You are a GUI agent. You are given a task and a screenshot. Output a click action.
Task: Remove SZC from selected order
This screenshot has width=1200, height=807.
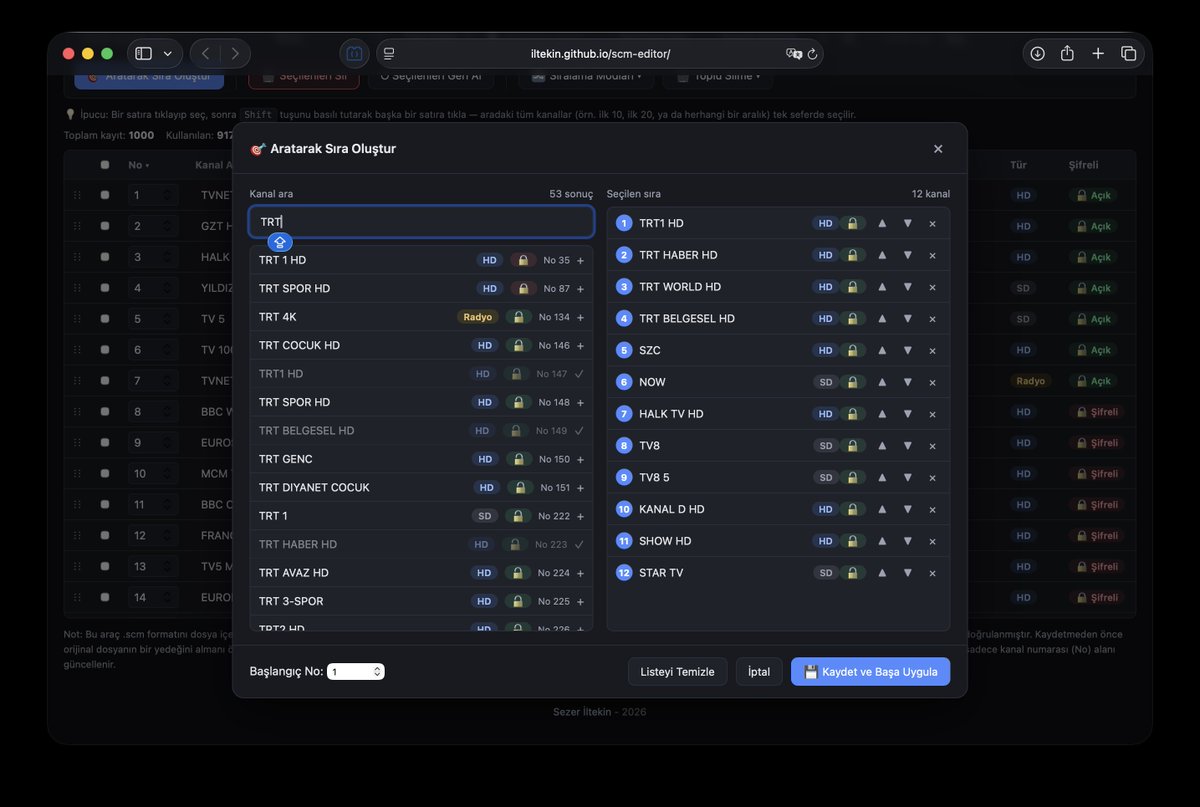pyautogui.click(x=932, y=350)
